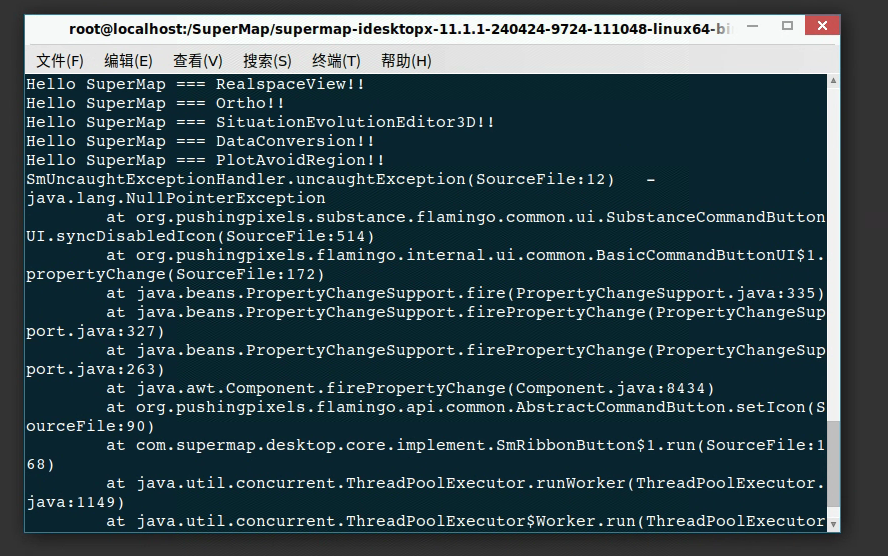Open the 帮助(H) menu
888x556 pixels.
(x=406, y=61)
